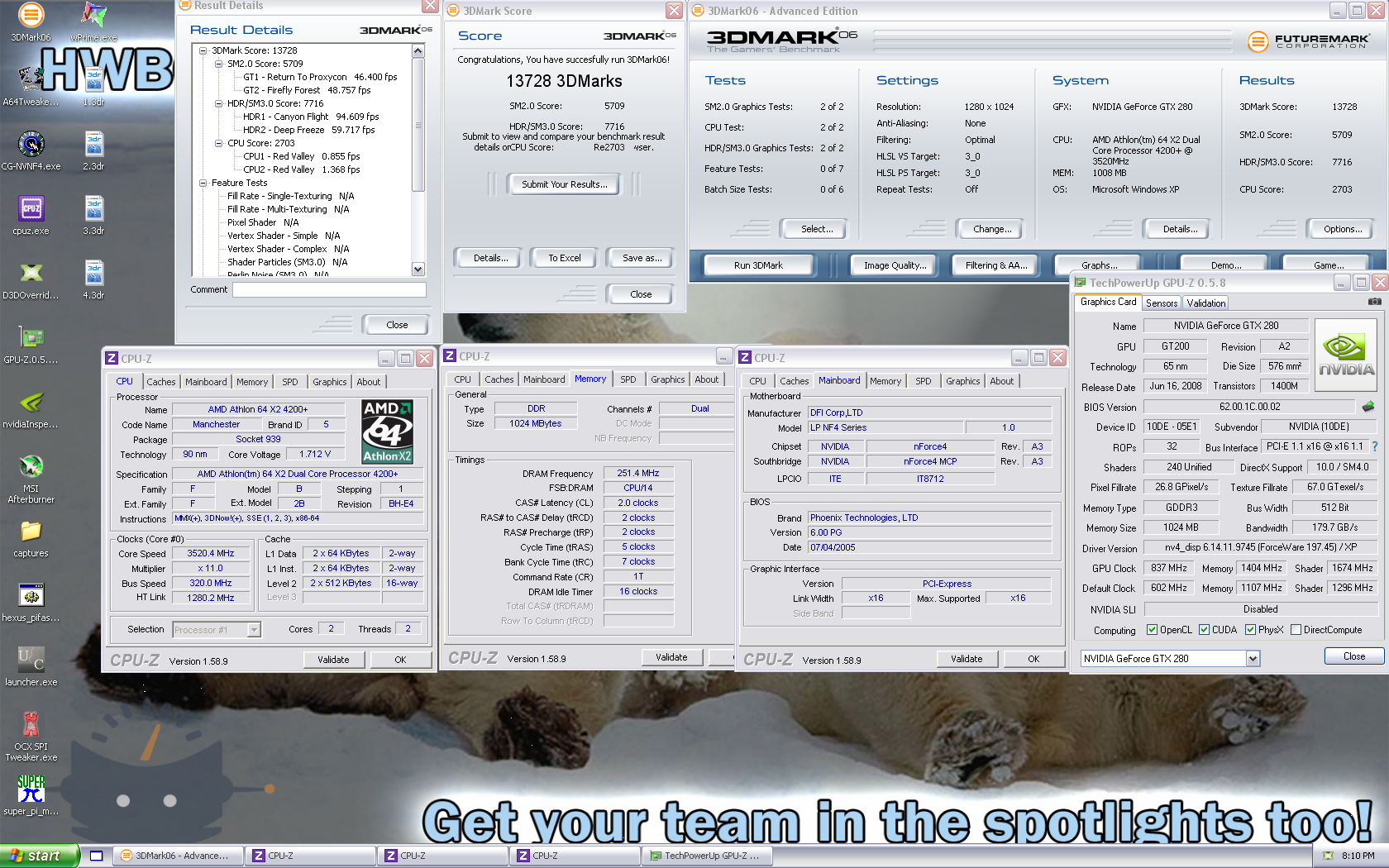
Task: Click To Excel button in Score window
Action: click(x=565, y=258)
